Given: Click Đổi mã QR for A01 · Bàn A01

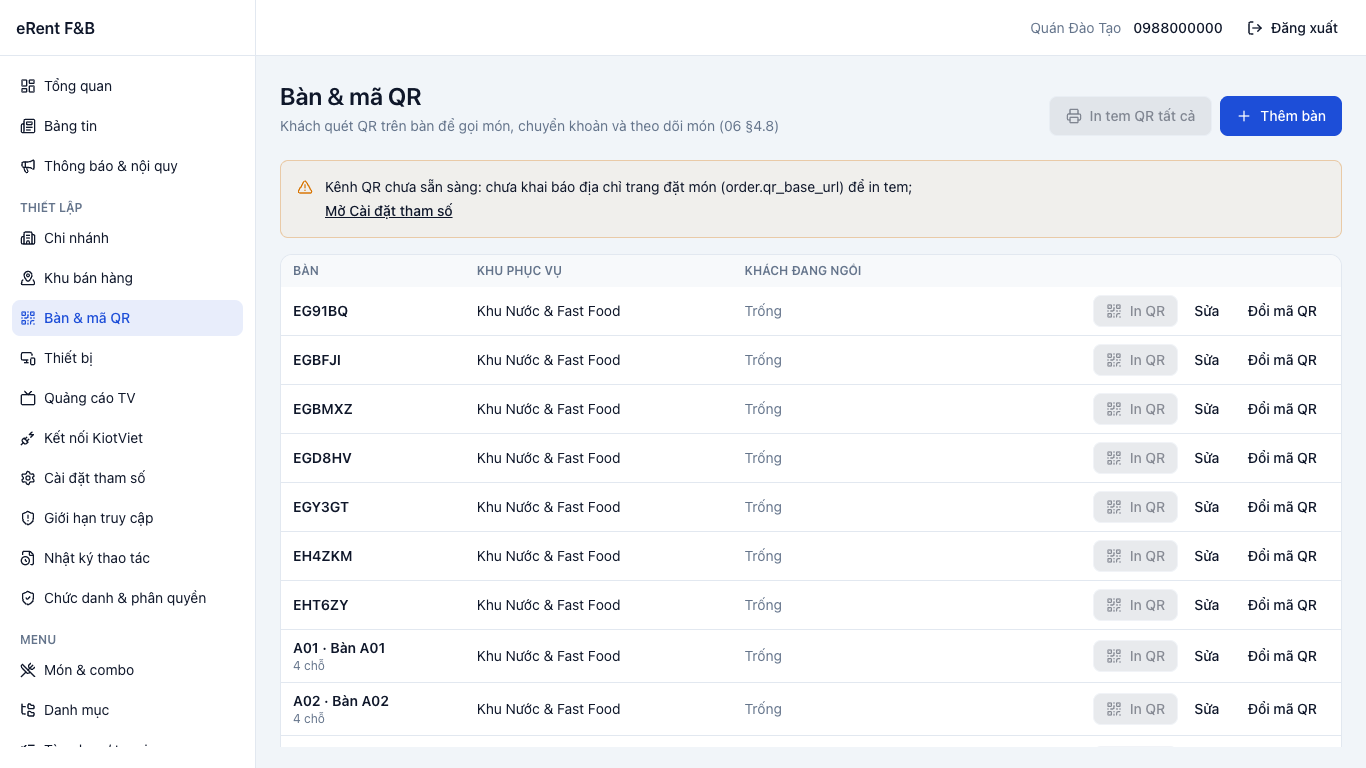Looking at the screenshot, I should coord(1282,656).
